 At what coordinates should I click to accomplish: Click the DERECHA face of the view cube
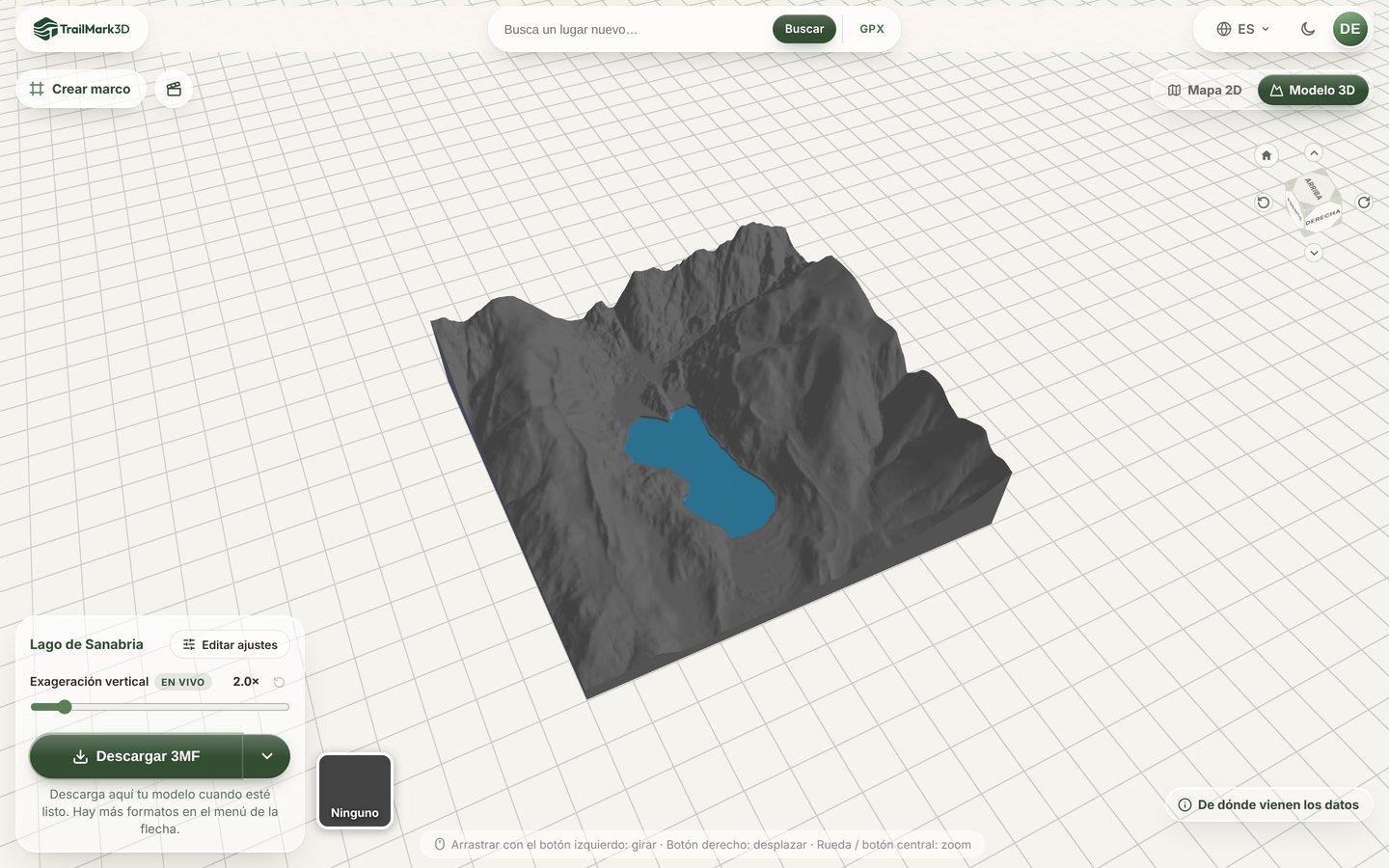1322,217
